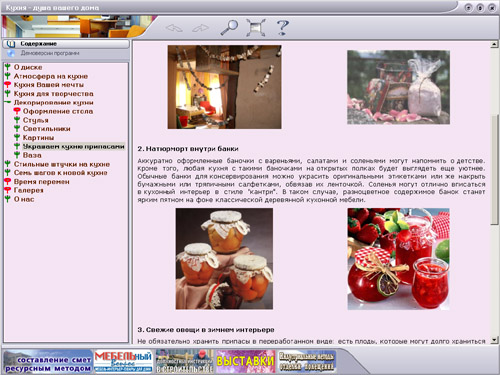Open the Оформление стола page

click(58, 111)
